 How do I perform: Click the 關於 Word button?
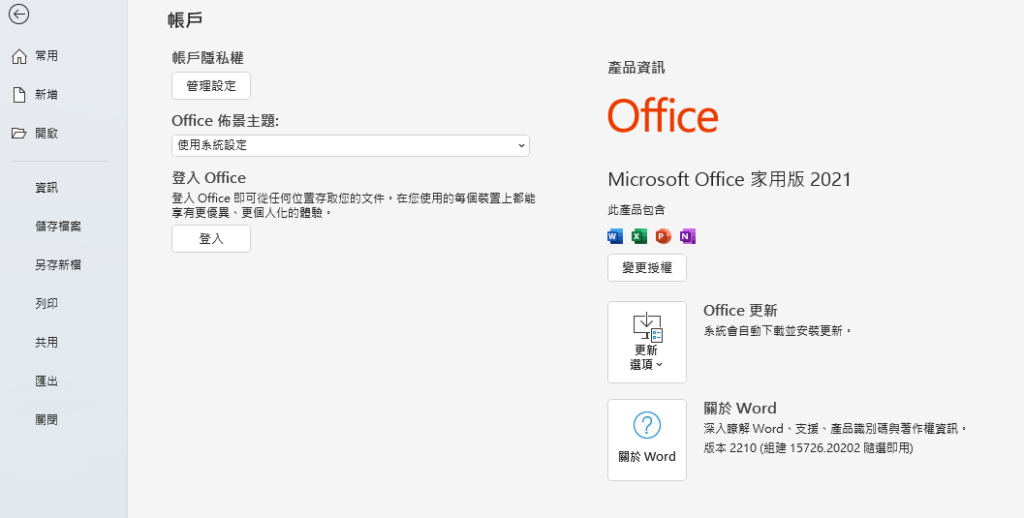tap(647, 440)
